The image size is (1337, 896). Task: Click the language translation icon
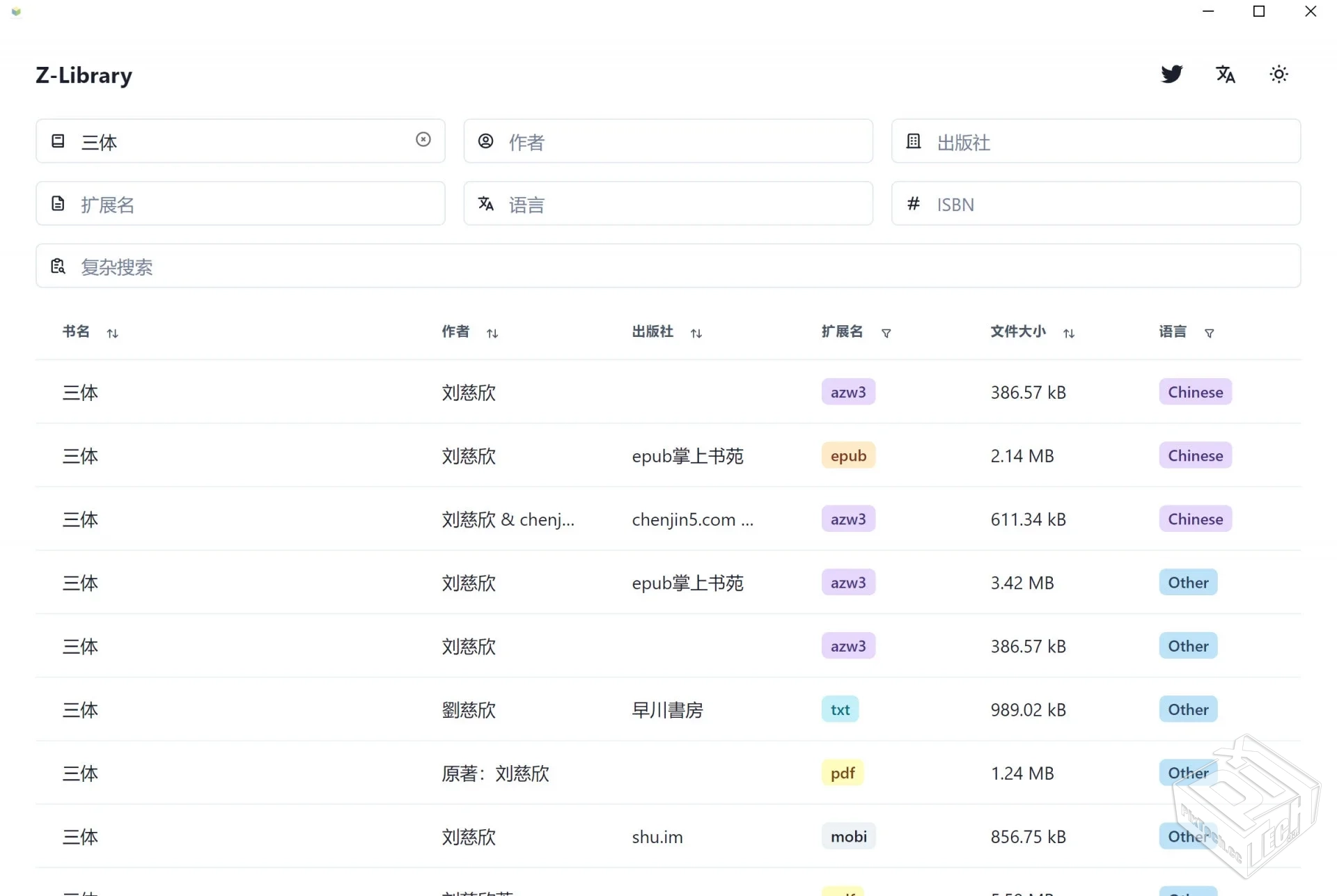point(1226,74)
